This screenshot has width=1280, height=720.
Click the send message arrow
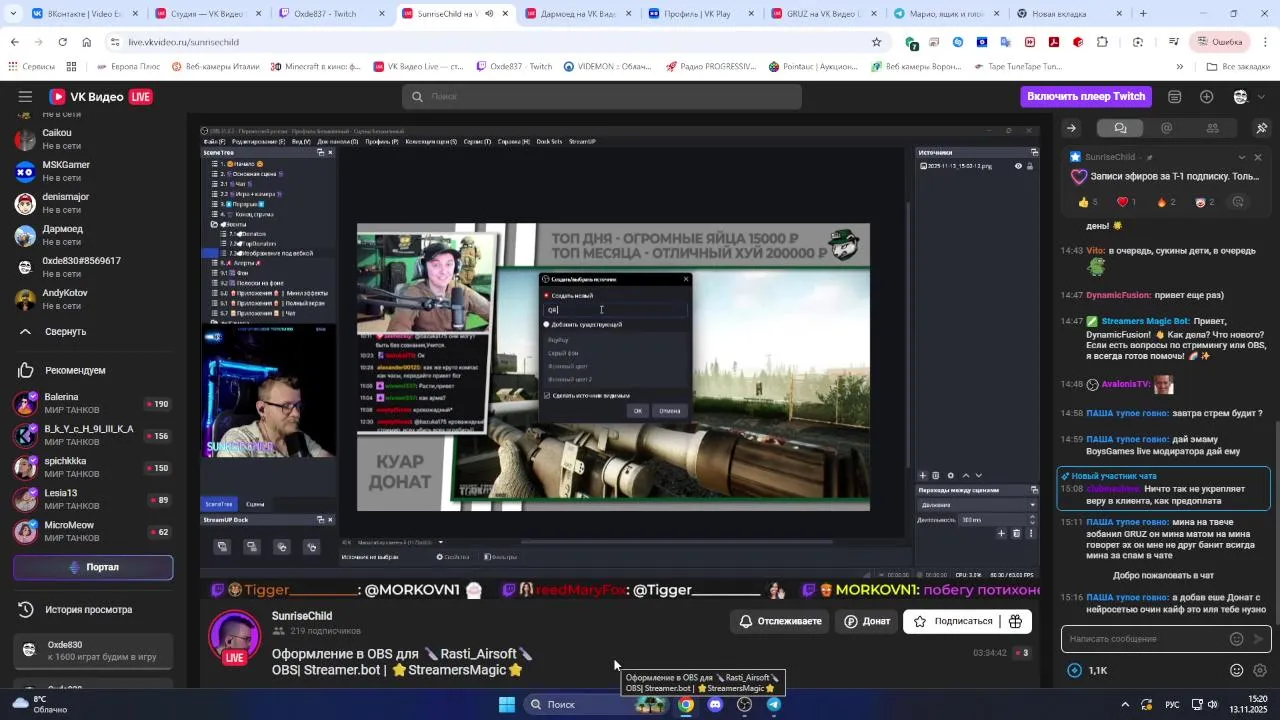[1259, 639]
